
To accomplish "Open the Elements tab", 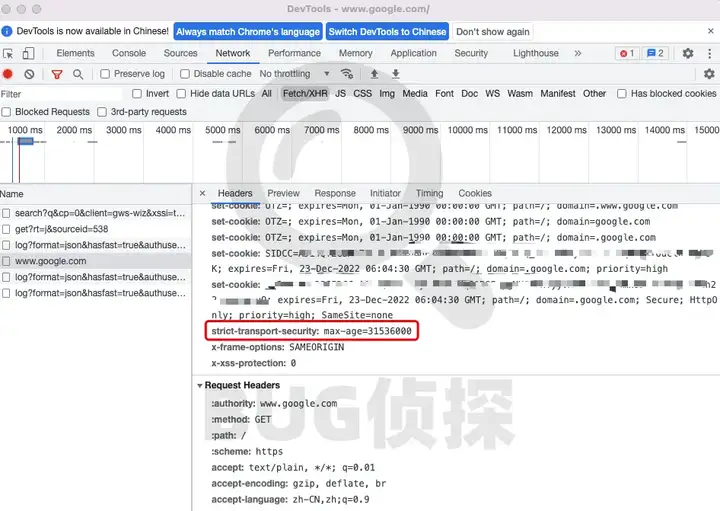I will [75, 53].
